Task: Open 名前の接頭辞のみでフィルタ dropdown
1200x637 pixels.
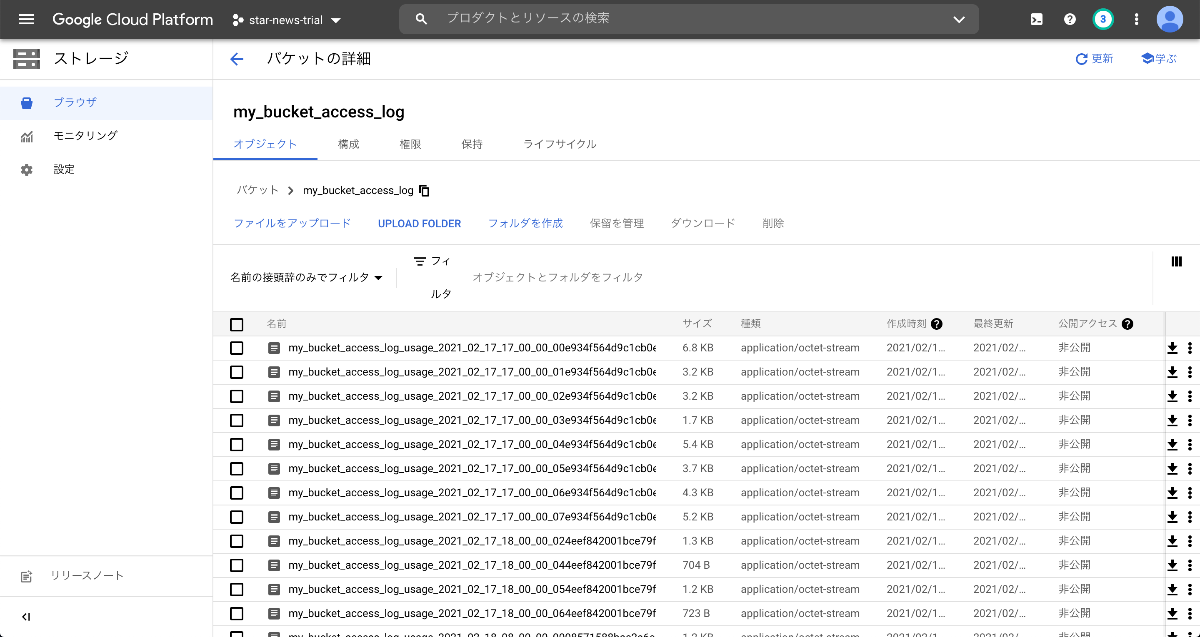Action: [x=307, y=277]
